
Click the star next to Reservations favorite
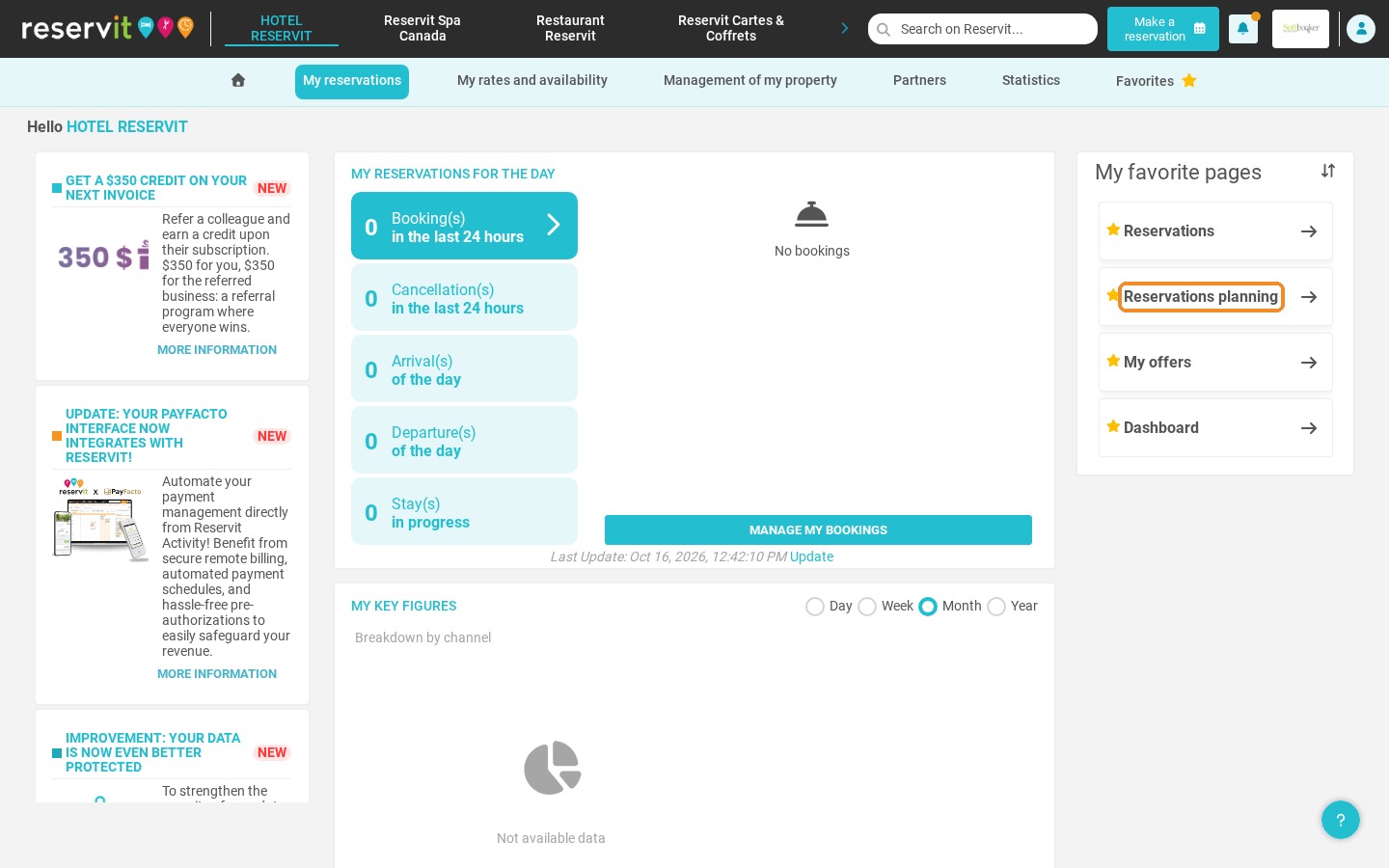point(1113,230)
